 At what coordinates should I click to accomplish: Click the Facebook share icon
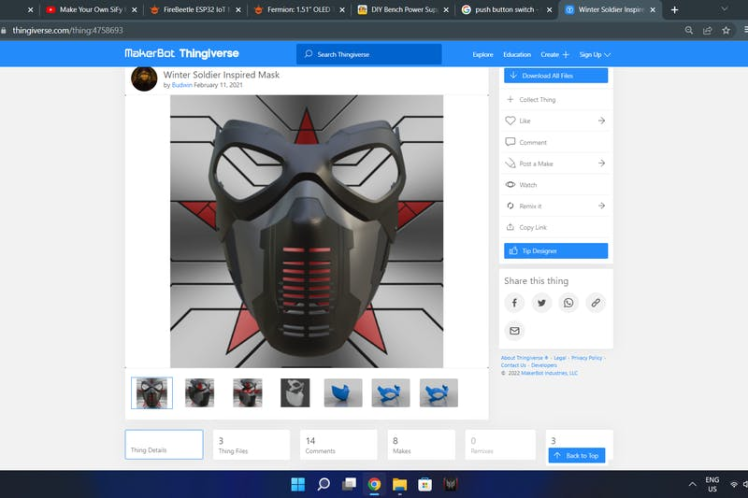click(514, 303)
